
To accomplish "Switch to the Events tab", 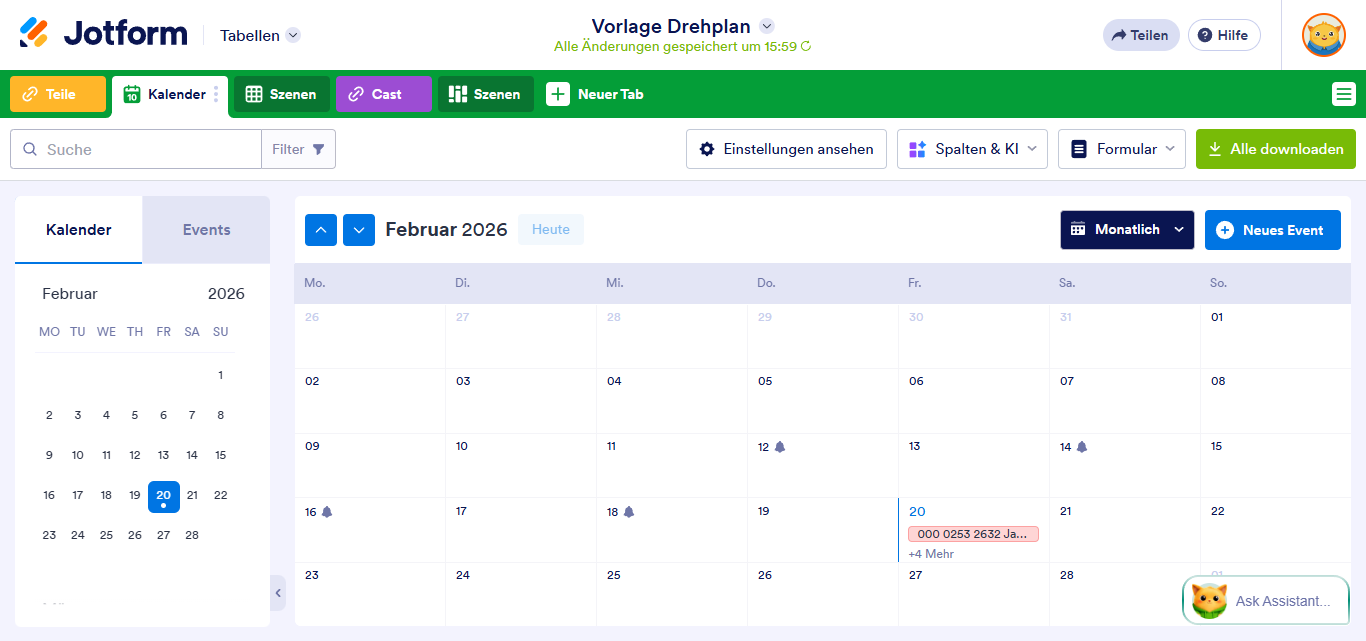I will [x=206, y=230].
